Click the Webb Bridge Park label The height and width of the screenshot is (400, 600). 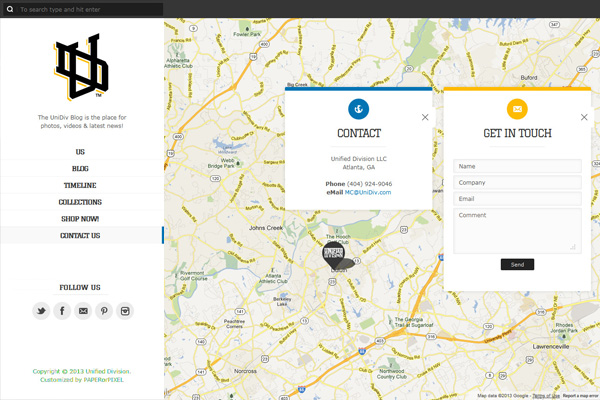pos(222,163)
